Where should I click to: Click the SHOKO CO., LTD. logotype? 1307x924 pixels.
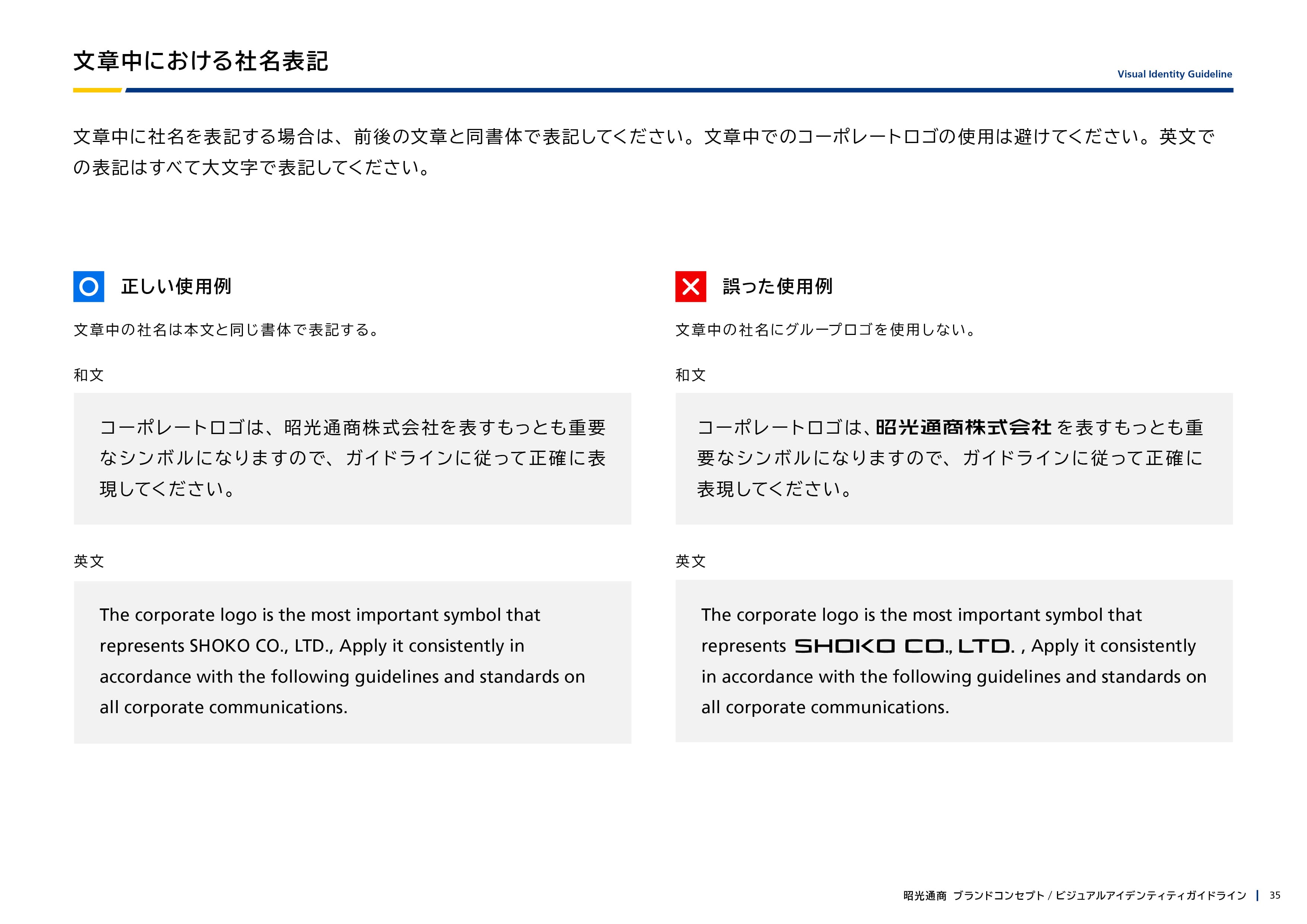click(x=904, y=646)
